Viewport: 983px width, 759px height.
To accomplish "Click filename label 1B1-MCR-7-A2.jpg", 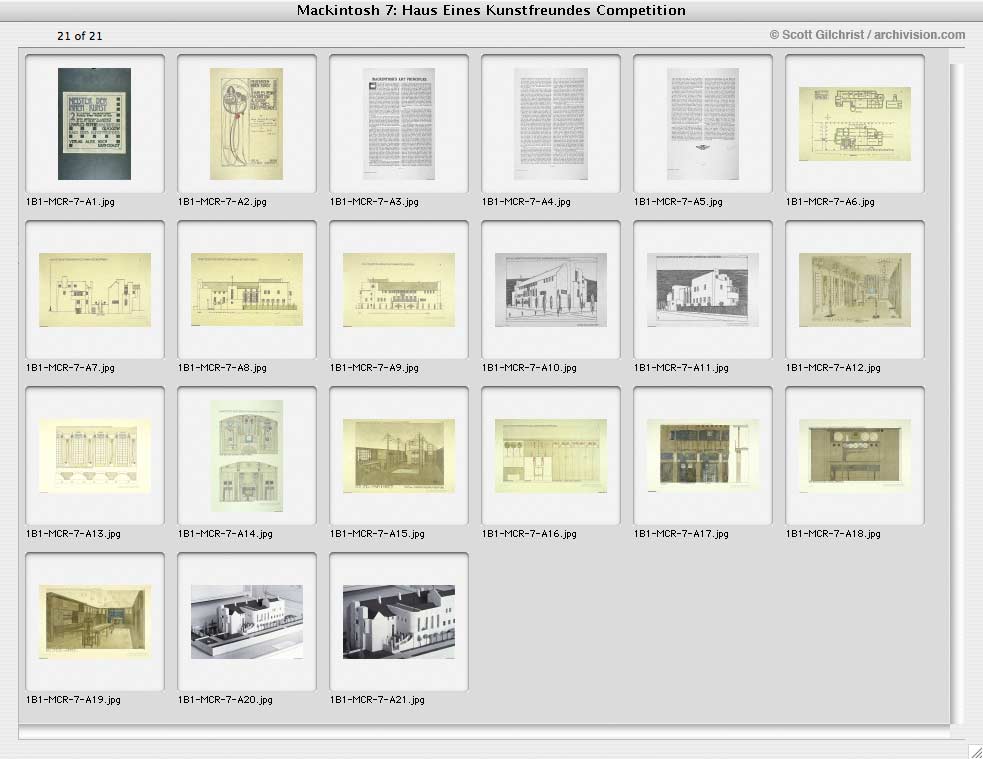I will point(223,202).
